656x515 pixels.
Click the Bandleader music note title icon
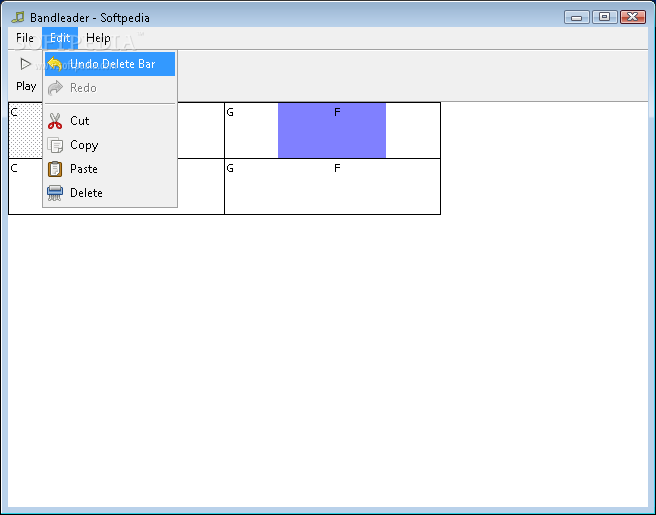pyautogui.click(x=18, y=17)
